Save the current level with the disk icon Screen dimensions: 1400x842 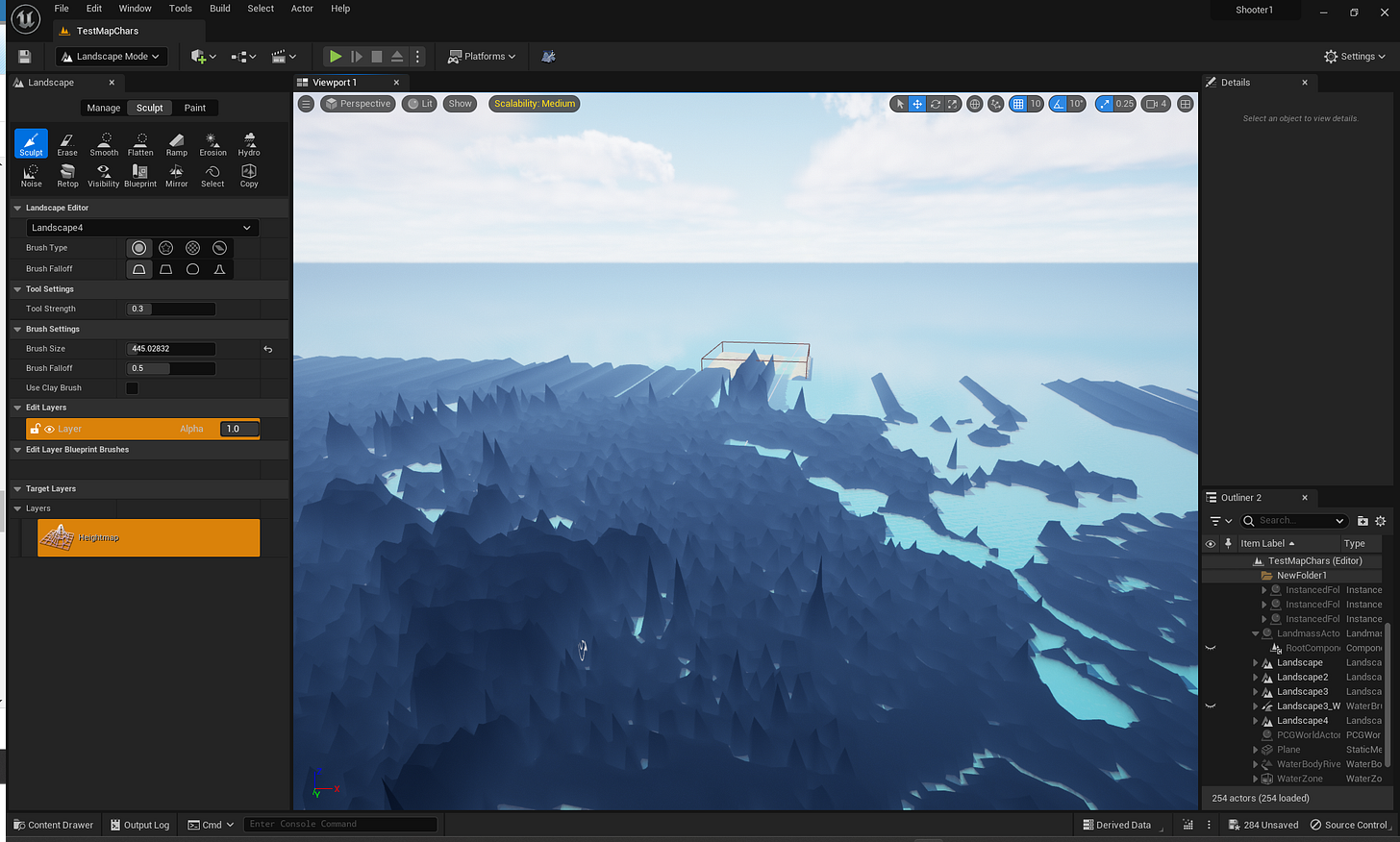point(25,57)
